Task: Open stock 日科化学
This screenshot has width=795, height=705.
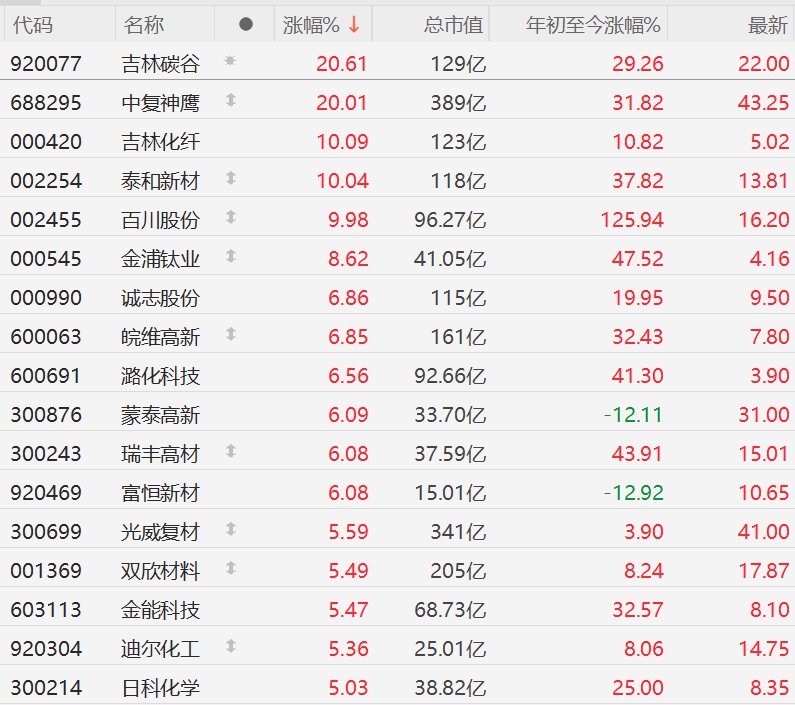Action: point(160,689)
